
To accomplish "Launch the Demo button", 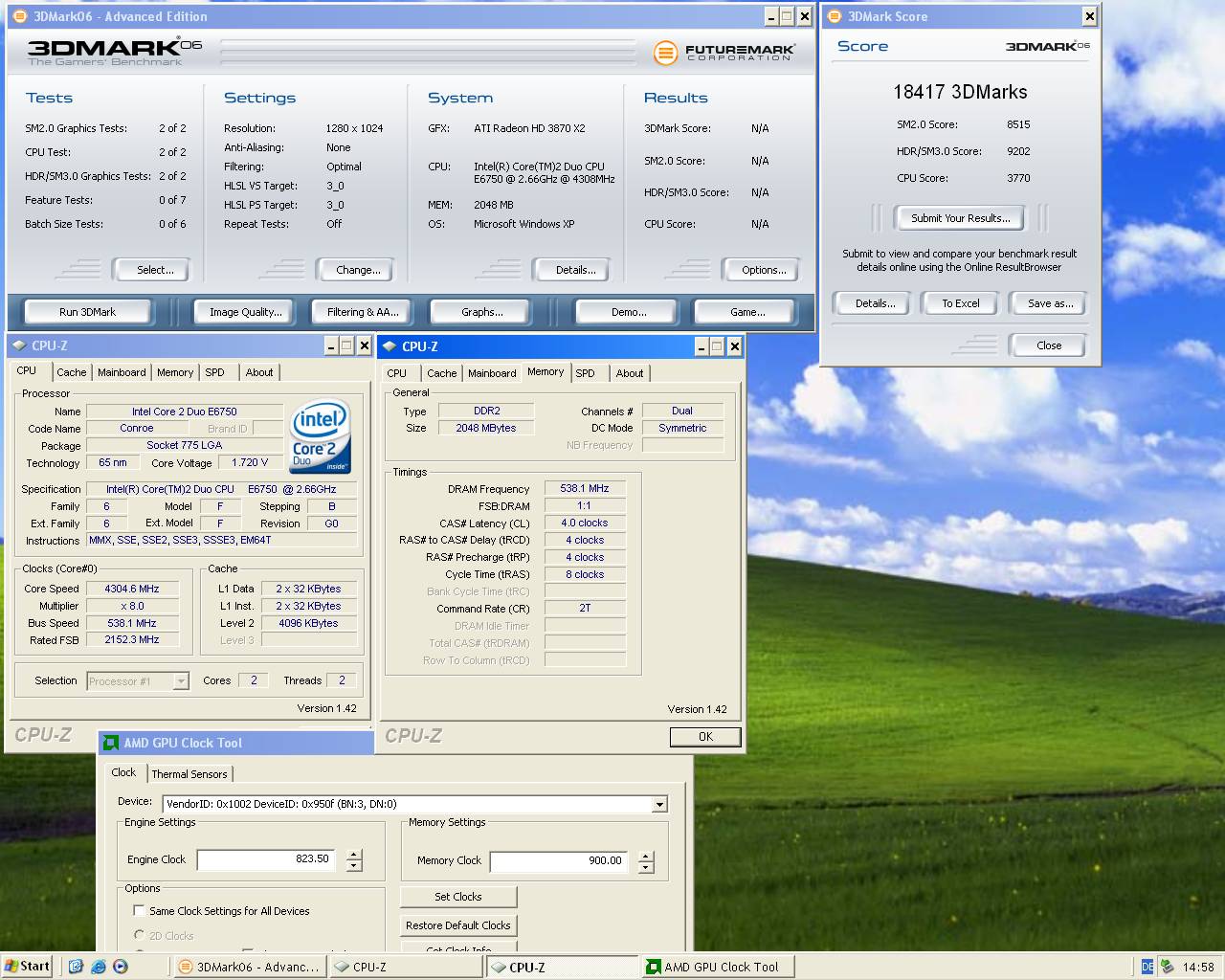I will coord(629,312).
